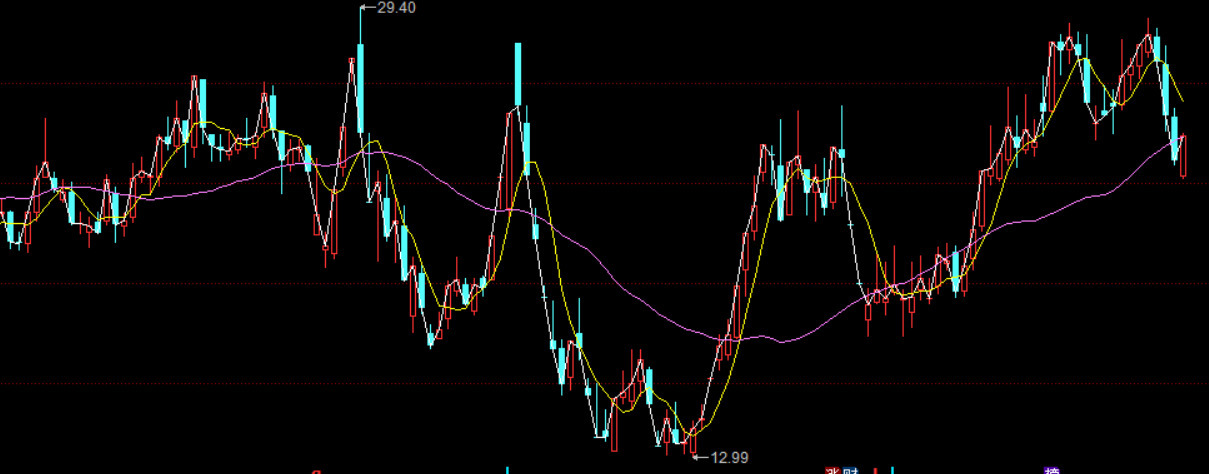Select the small red candle next to 29.40 peak
Image resolution: width=1209 pixels, height=474 pixels.
(352, 95)
